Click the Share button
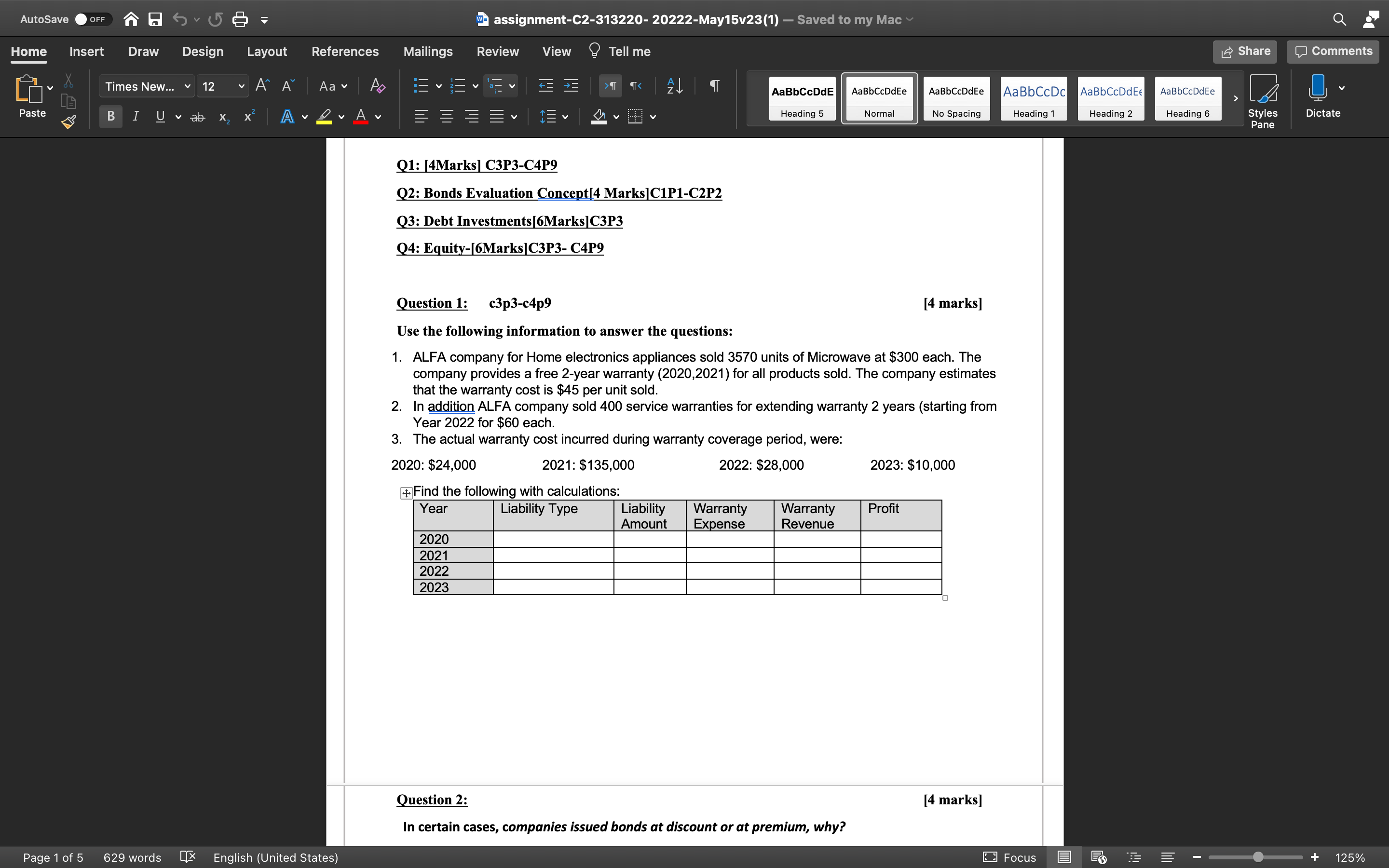The height and width of the screenshot is (868, 1389). (x=1244, y=51)
